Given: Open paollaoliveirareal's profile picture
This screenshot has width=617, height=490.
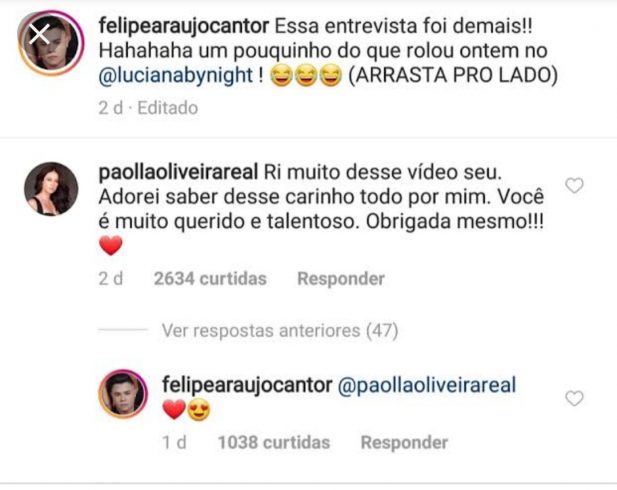Looking at the screenshot, I should [x=51, y=189].
